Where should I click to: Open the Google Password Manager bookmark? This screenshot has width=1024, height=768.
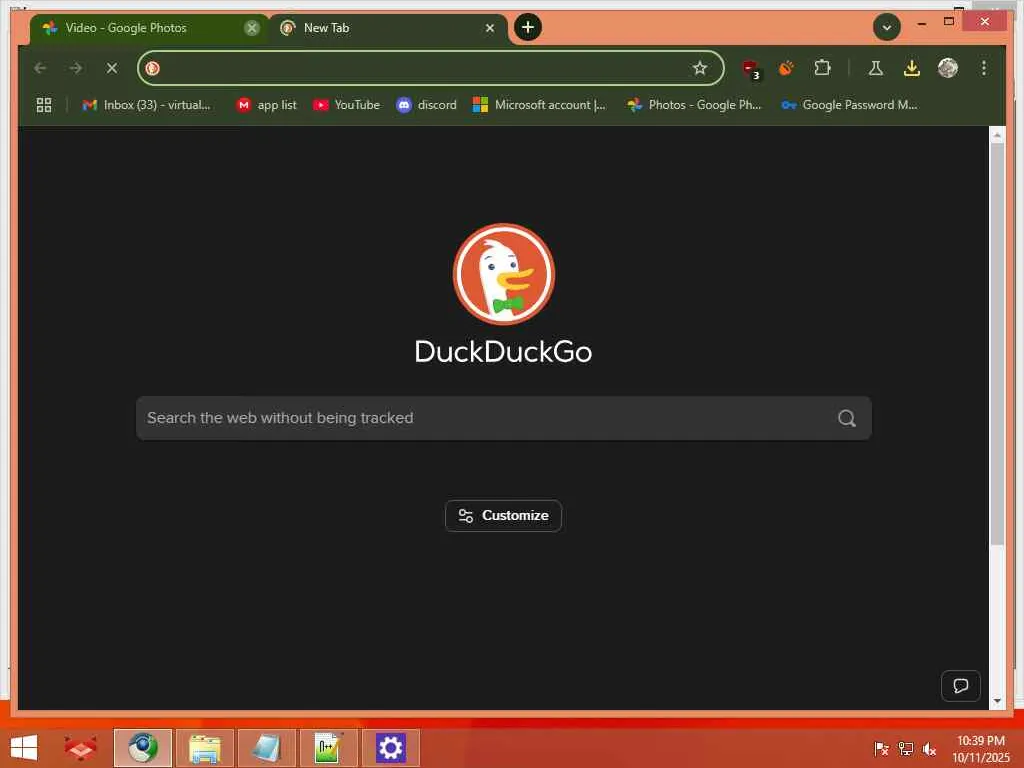pos(849,105)
